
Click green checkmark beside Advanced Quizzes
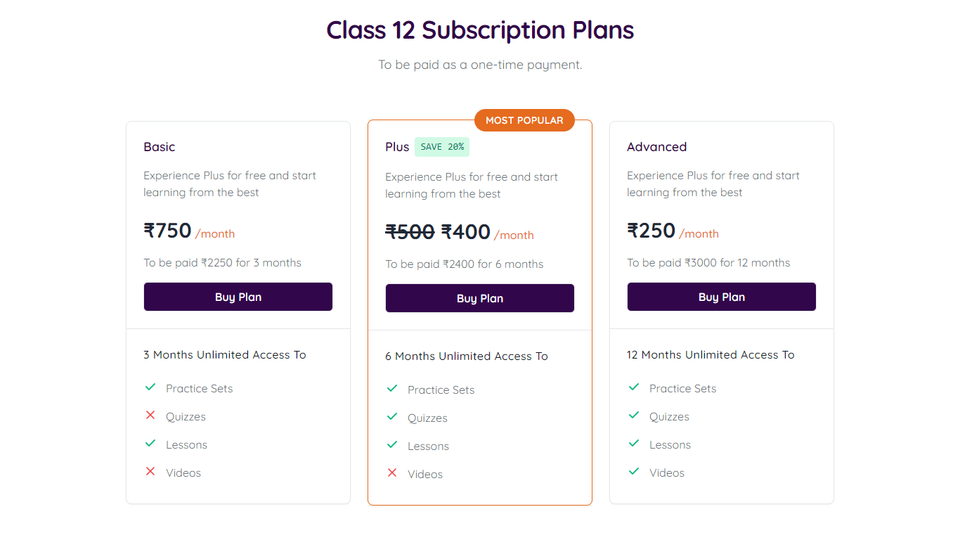(x=634, y=415)
